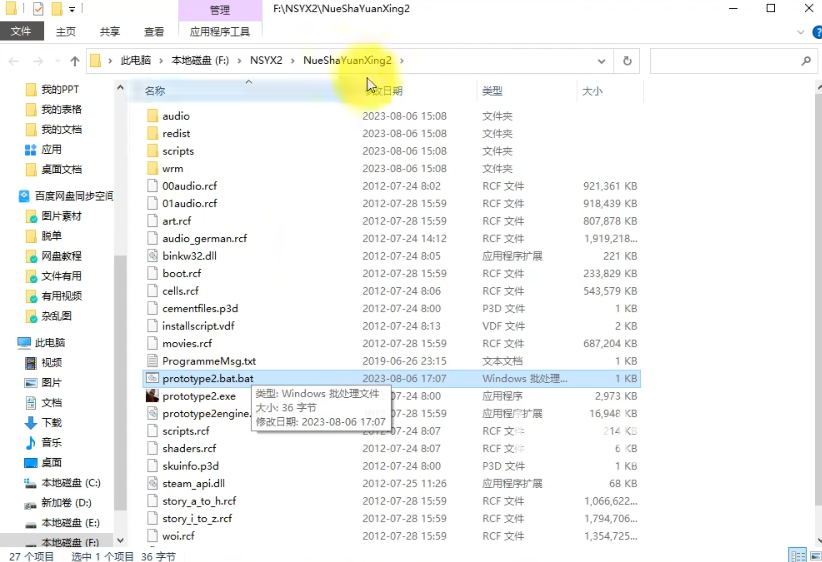Click the Up one level arrow
This screenshot has height=562, width=822.
click(x=74, y=61)
